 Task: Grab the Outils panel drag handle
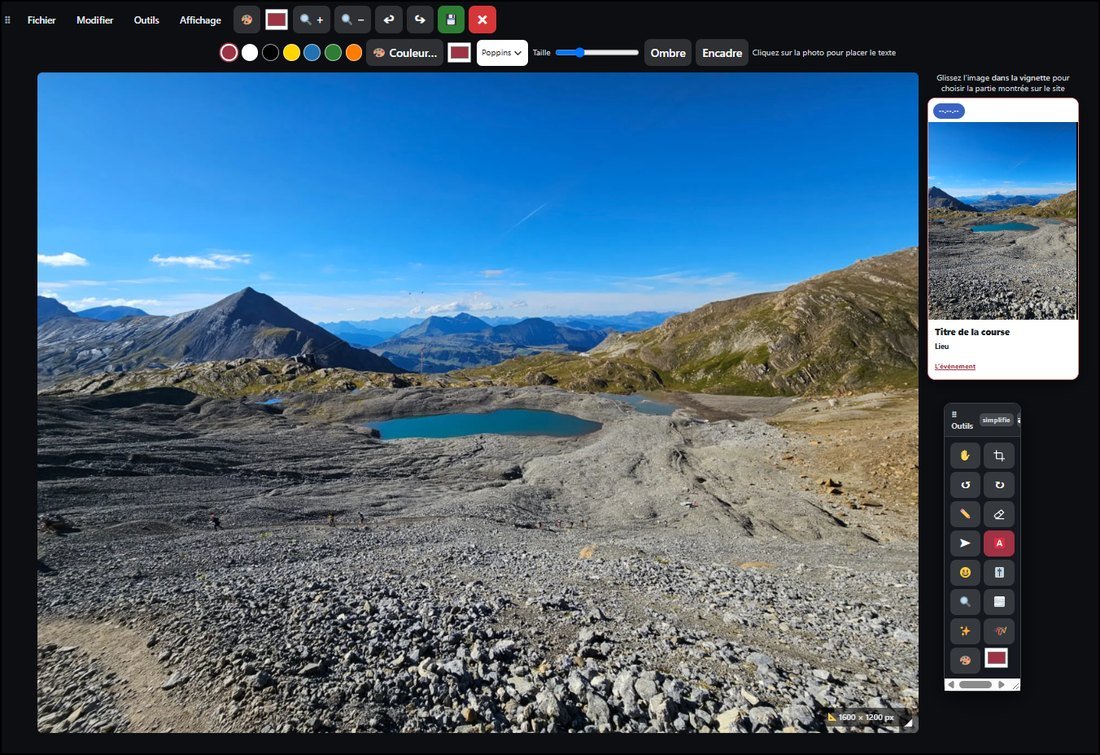point(954,414)
